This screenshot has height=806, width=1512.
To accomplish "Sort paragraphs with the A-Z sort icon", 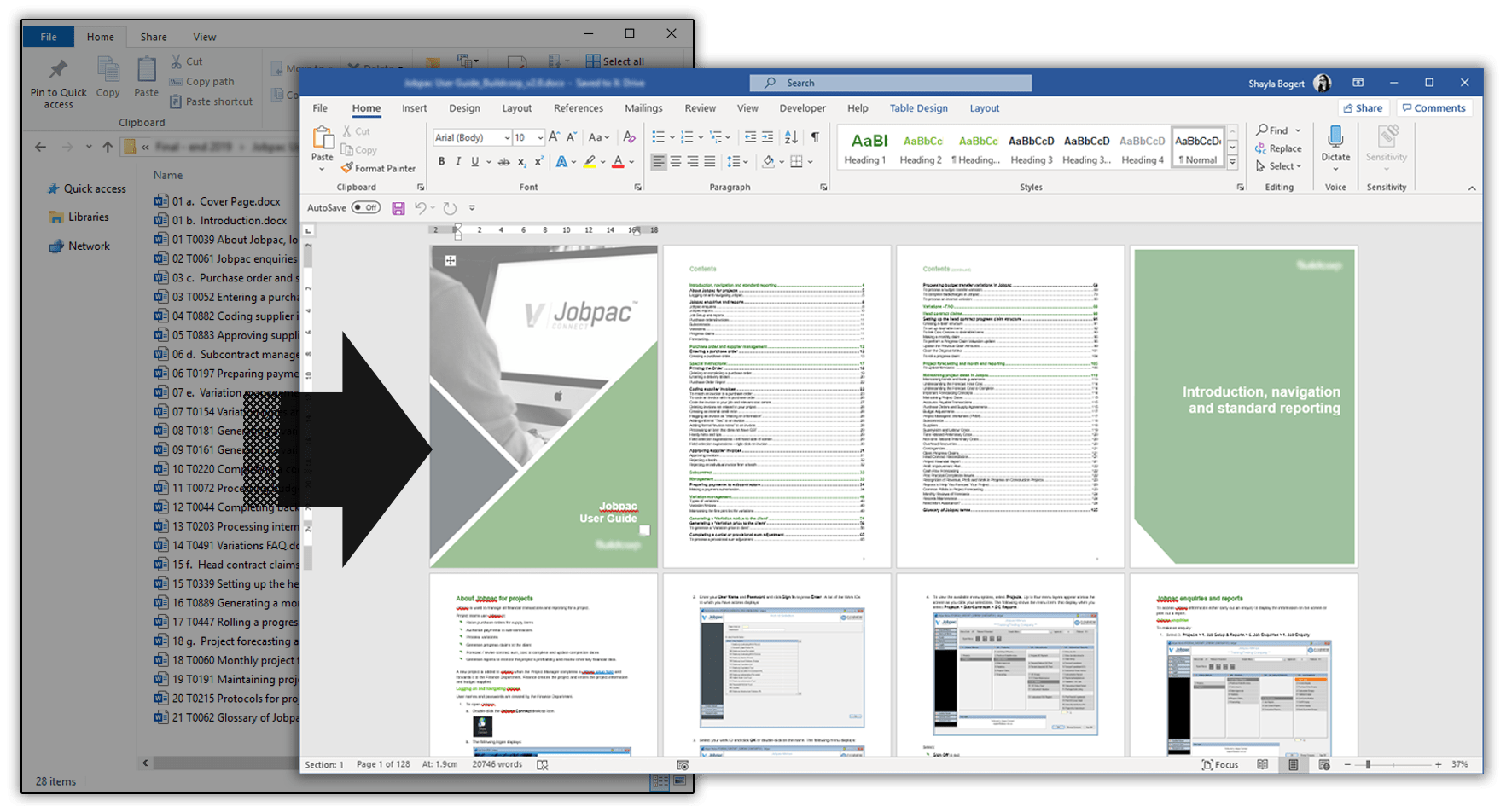I will (x=791, y=136).
